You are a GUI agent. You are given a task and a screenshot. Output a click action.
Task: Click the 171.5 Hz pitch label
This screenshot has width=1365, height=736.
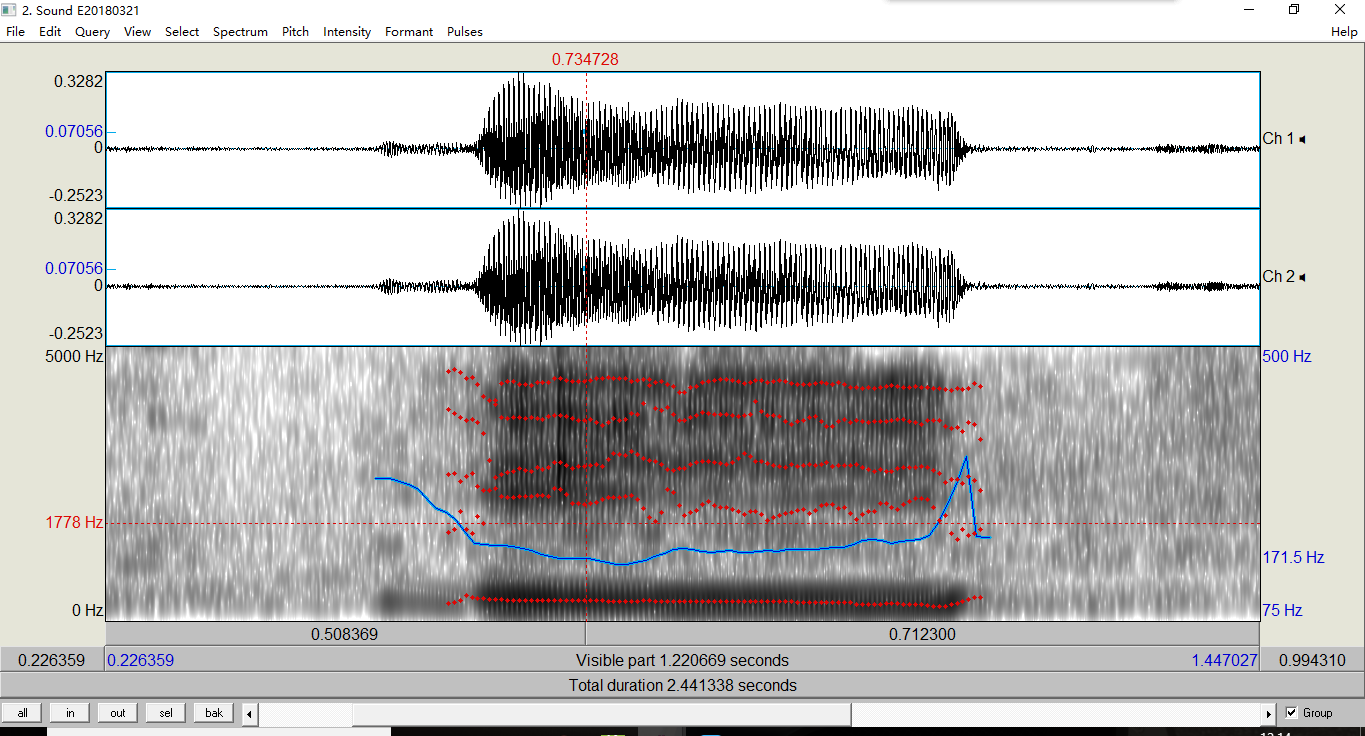tap(1293, 557)
